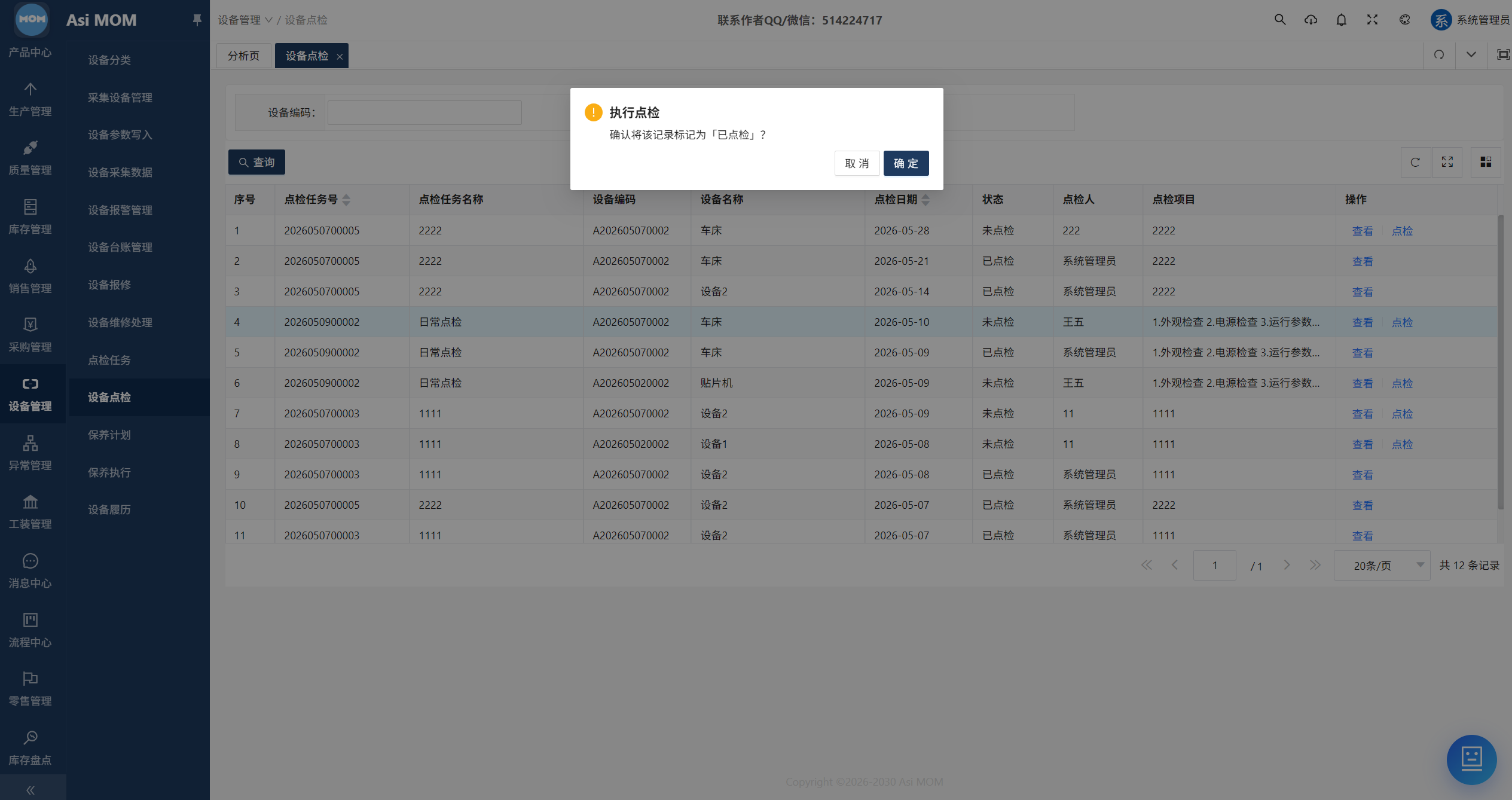
Task: Collapse the sidebar with double-arrow icon
Action: (30, 790)
